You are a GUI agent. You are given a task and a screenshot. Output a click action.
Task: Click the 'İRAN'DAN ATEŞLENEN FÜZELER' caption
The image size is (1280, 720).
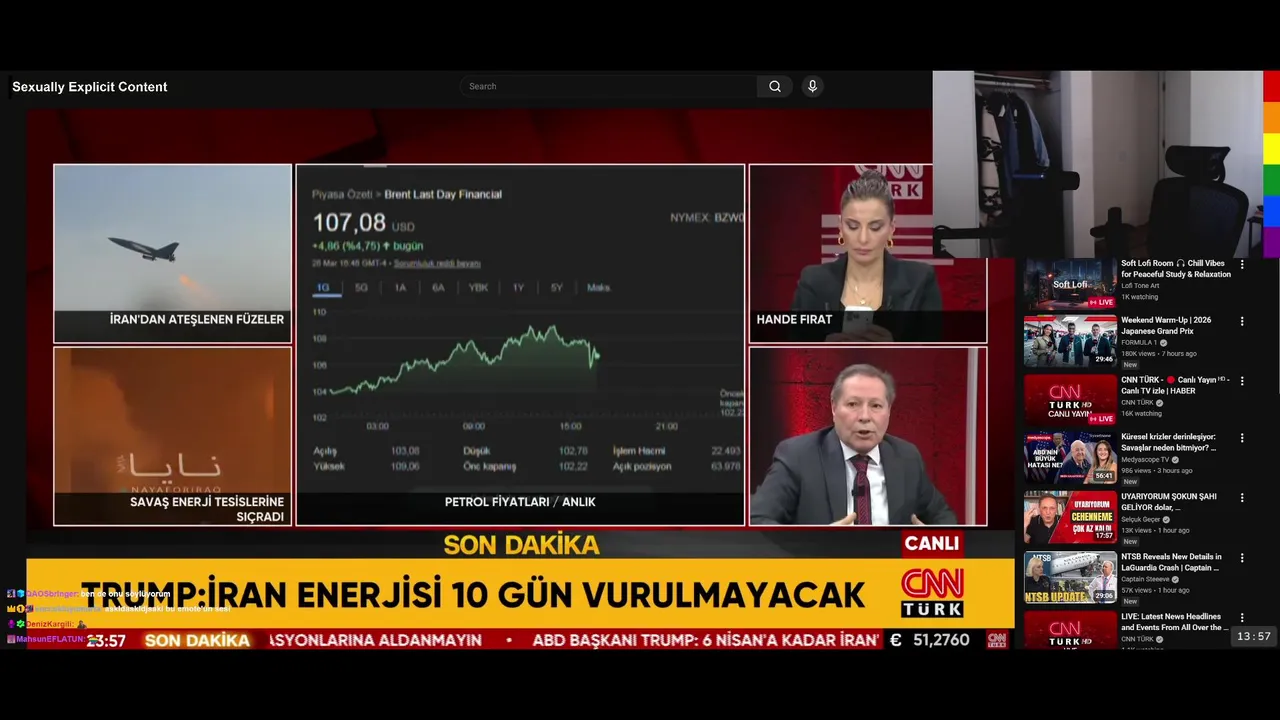tap(197, 320)
